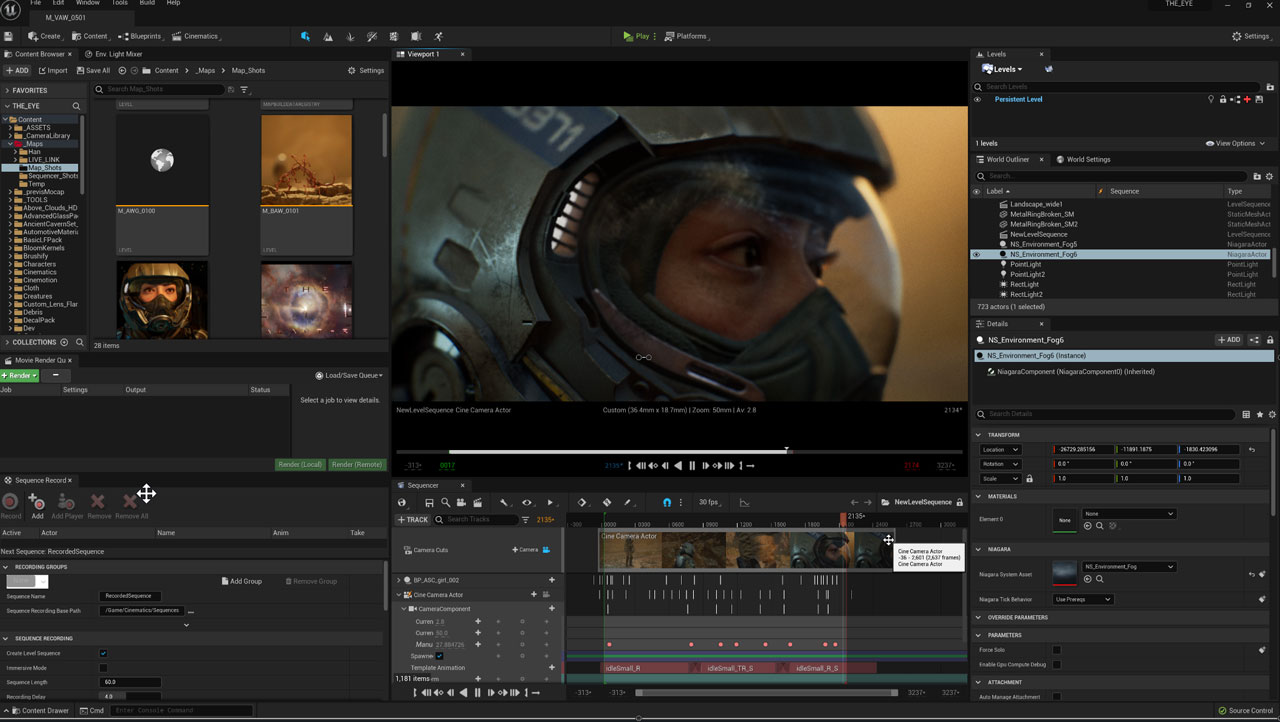This screenshot has width=1280, height=722.
Task: Click the filter icon beside Search Tracks
Action: (x=526, y=520)
